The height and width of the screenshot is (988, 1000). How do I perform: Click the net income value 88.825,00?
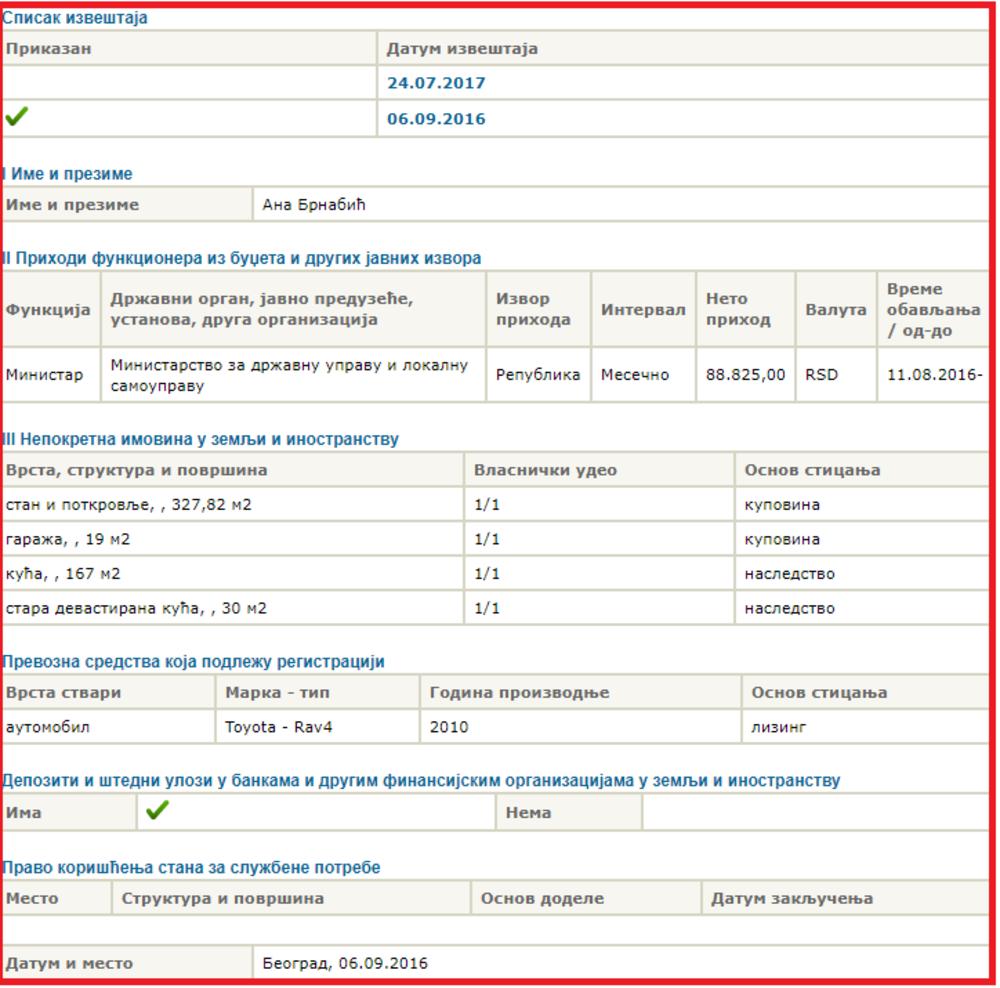(x=744, y=376)
